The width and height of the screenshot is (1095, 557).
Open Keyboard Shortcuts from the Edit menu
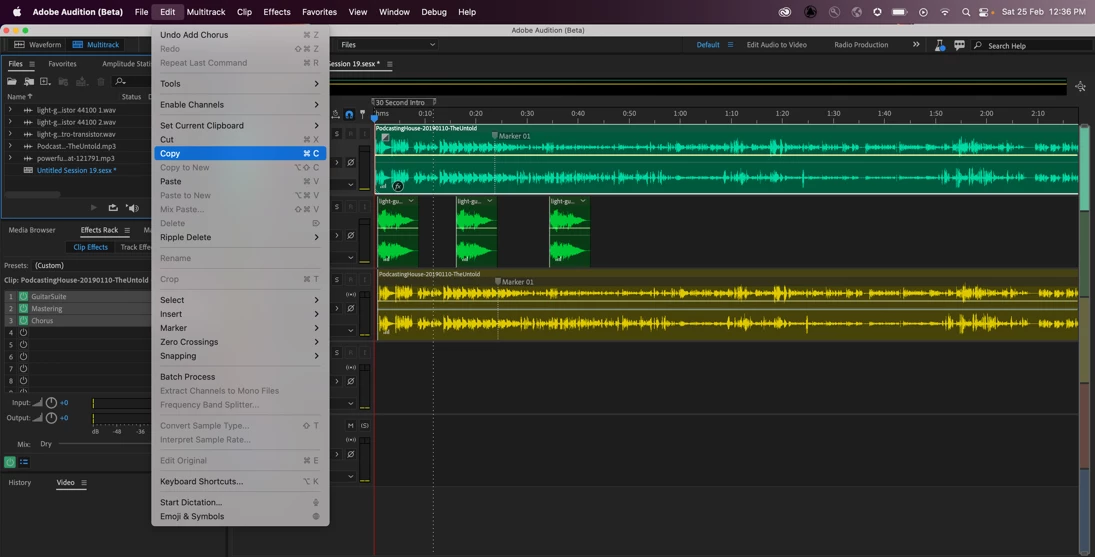(240, 482)
